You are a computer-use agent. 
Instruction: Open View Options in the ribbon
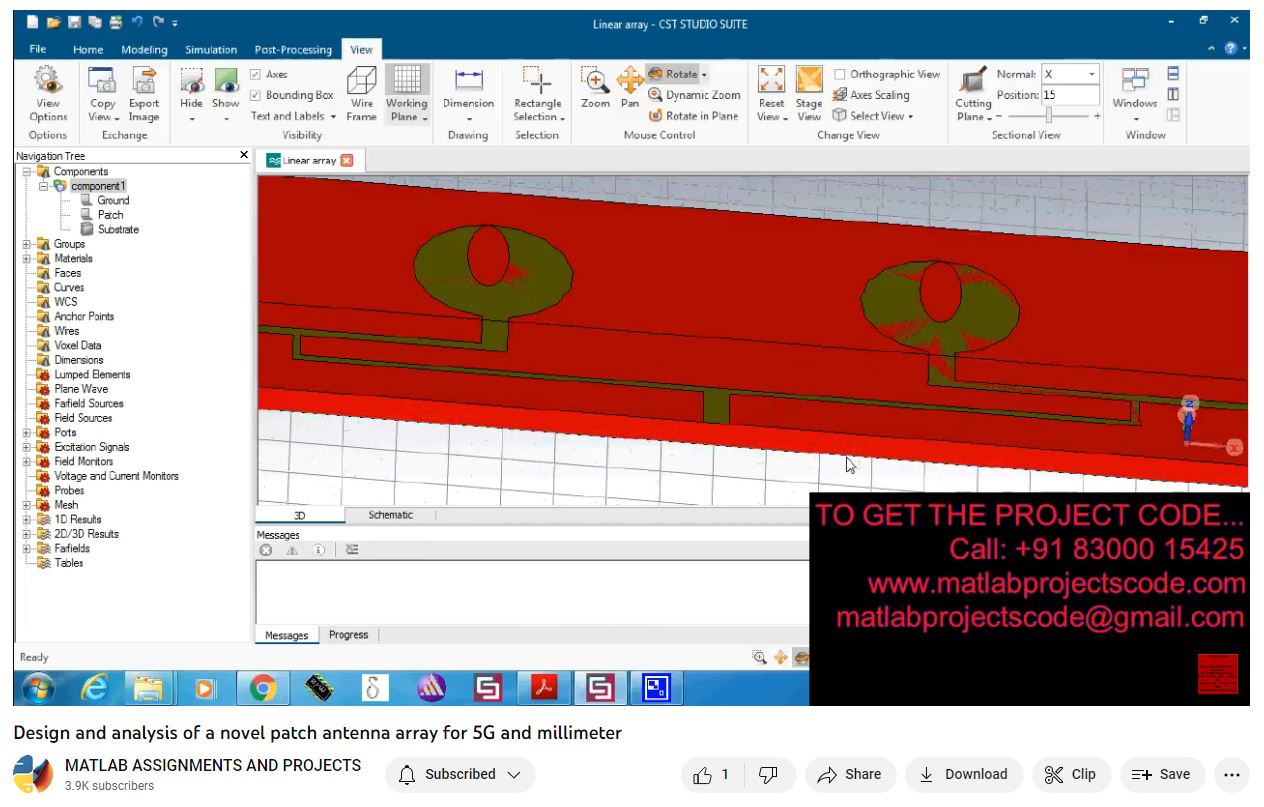pos(47,95)
